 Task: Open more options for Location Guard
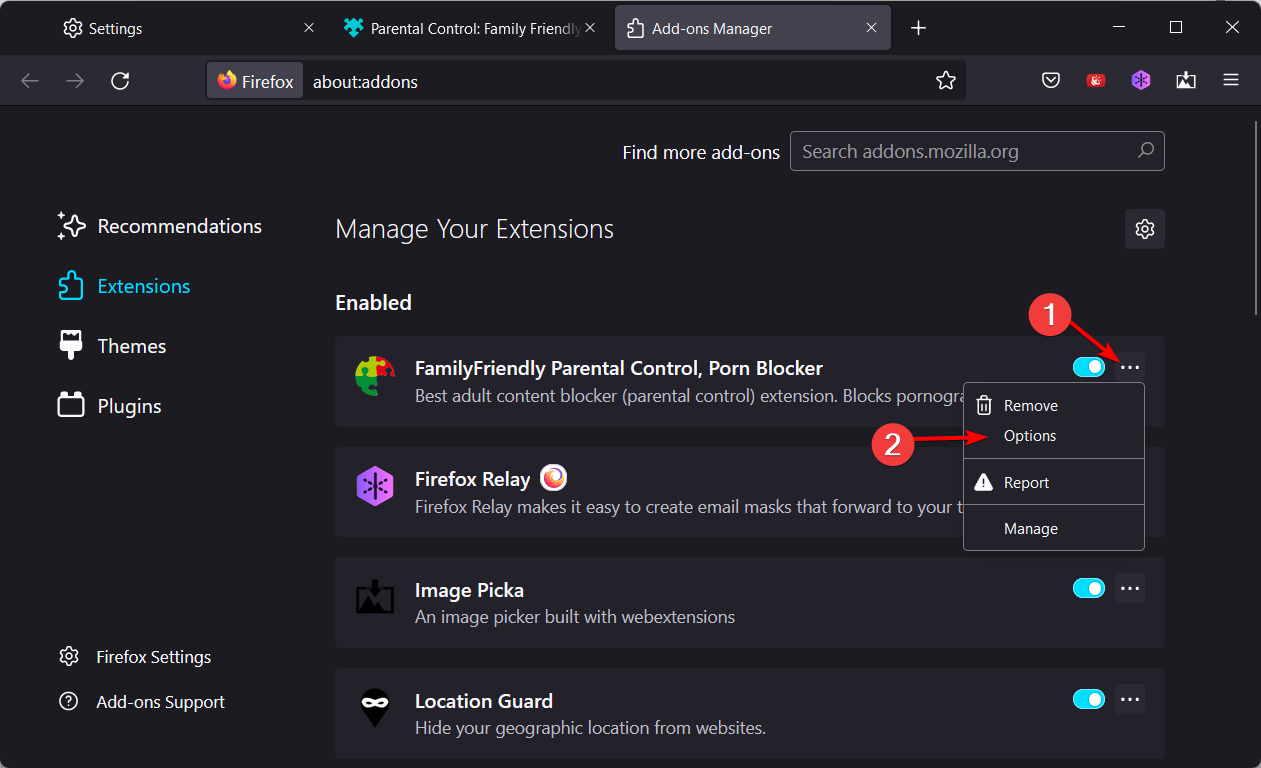click(1130, 699)
